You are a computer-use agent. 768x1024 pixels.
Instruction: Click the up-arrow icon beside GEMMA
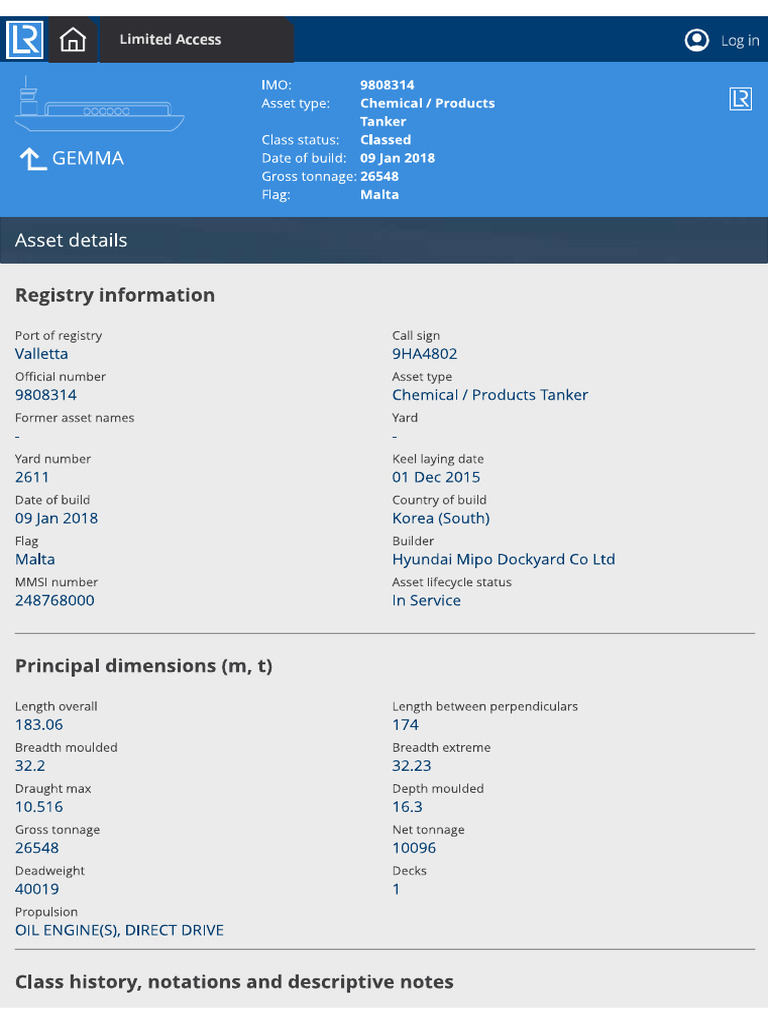pyautogui.click(x=33, y=159)
